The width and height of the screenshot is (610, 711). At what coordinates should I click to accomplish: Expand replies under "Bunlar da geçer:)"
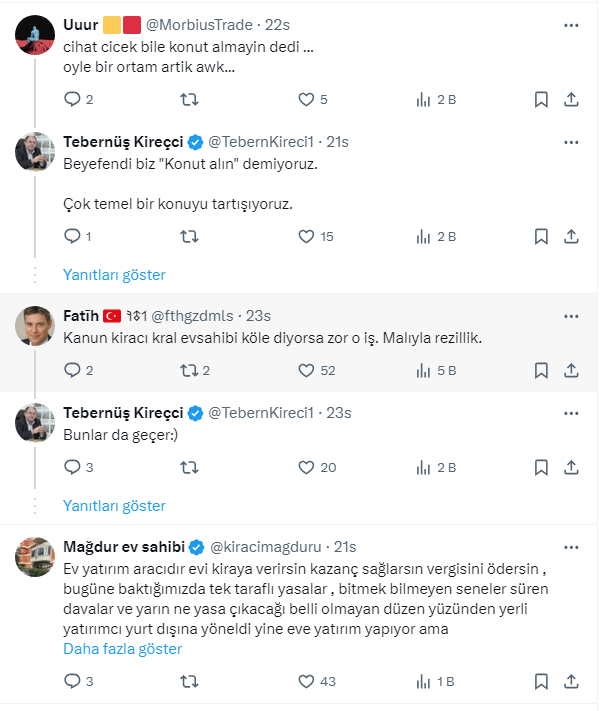coord(114,505)
